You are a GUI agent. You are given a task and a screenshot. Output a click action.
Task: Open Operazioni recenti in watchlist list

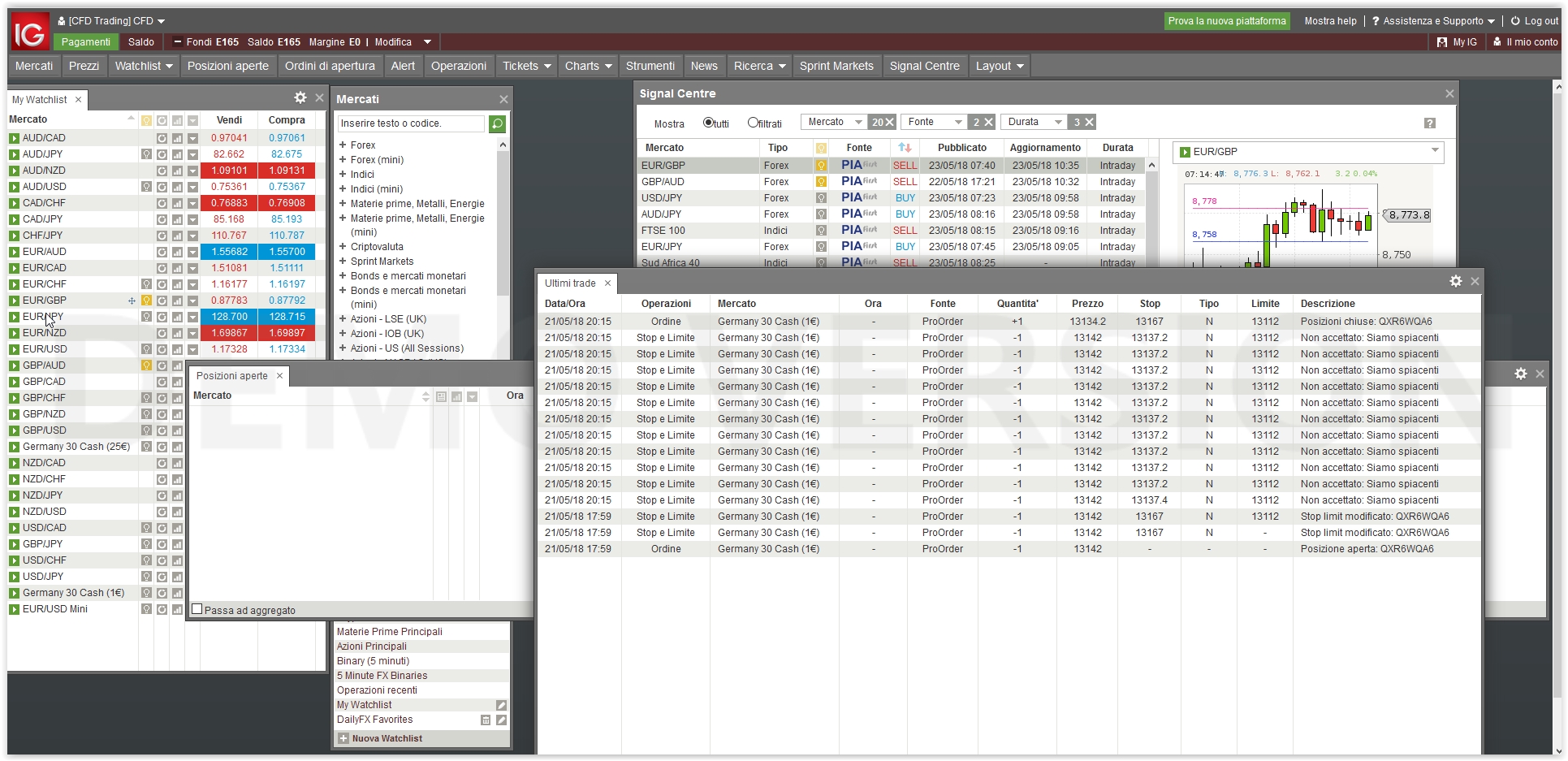click(377, 690)
